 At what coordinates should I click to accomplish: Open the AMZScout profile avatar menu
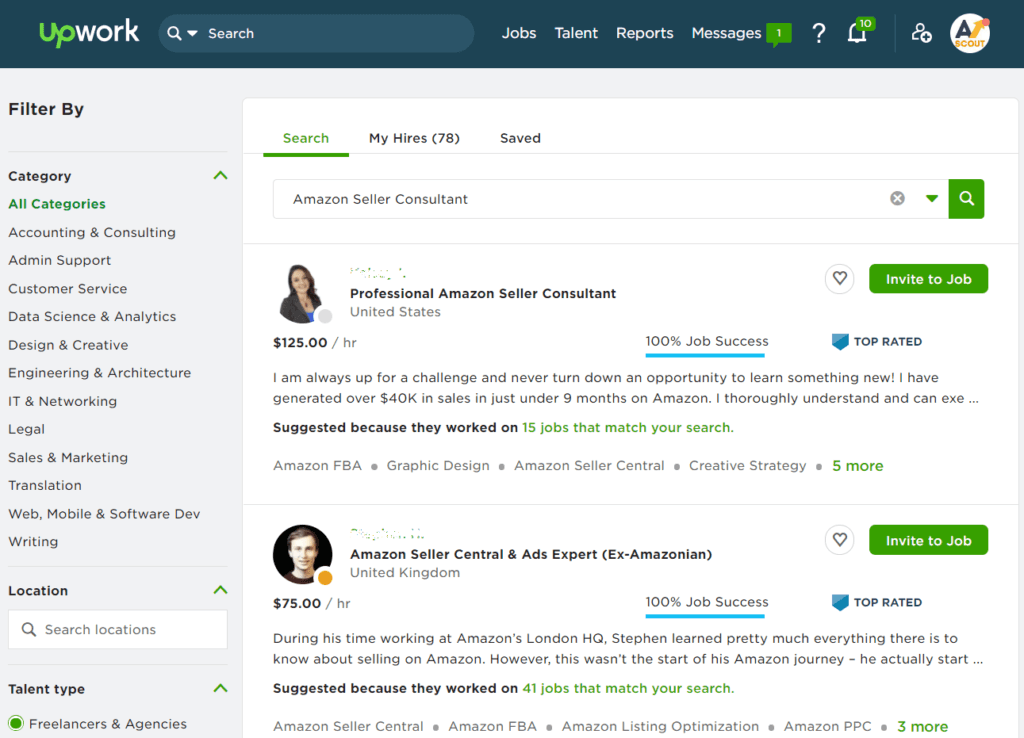pyautogui.click(x=970, y=33)
